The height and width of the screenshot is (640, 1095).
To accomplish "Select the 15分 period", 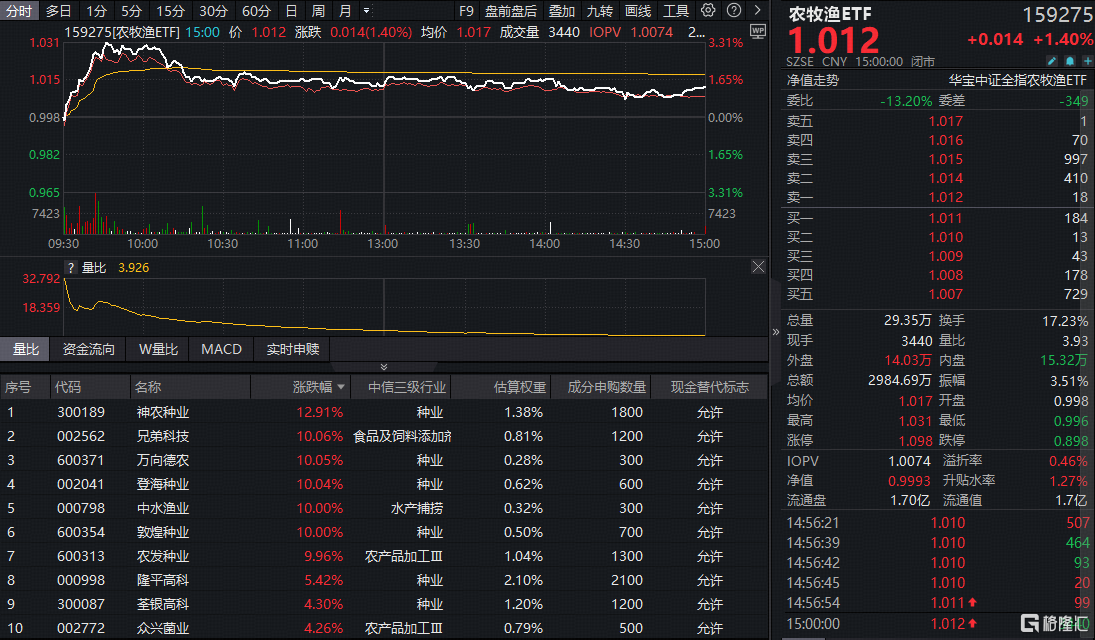I will 170,11.
